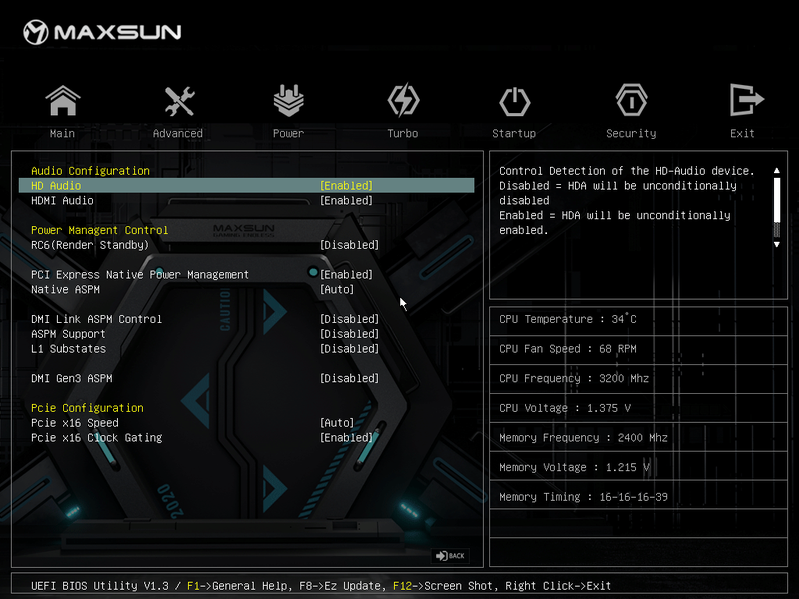Open the Security shield icon
799x599 pixels.
(x=631, y=100)
